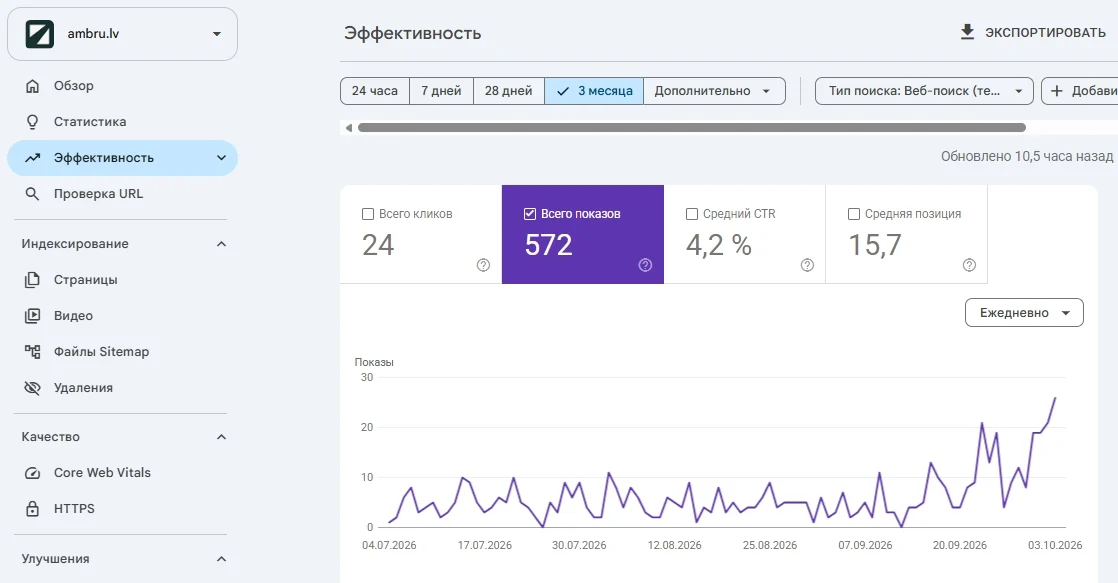1118x583 pixels.
Task: Click the 04.07.2026 axis date label
Action: [x=389, y=545]
